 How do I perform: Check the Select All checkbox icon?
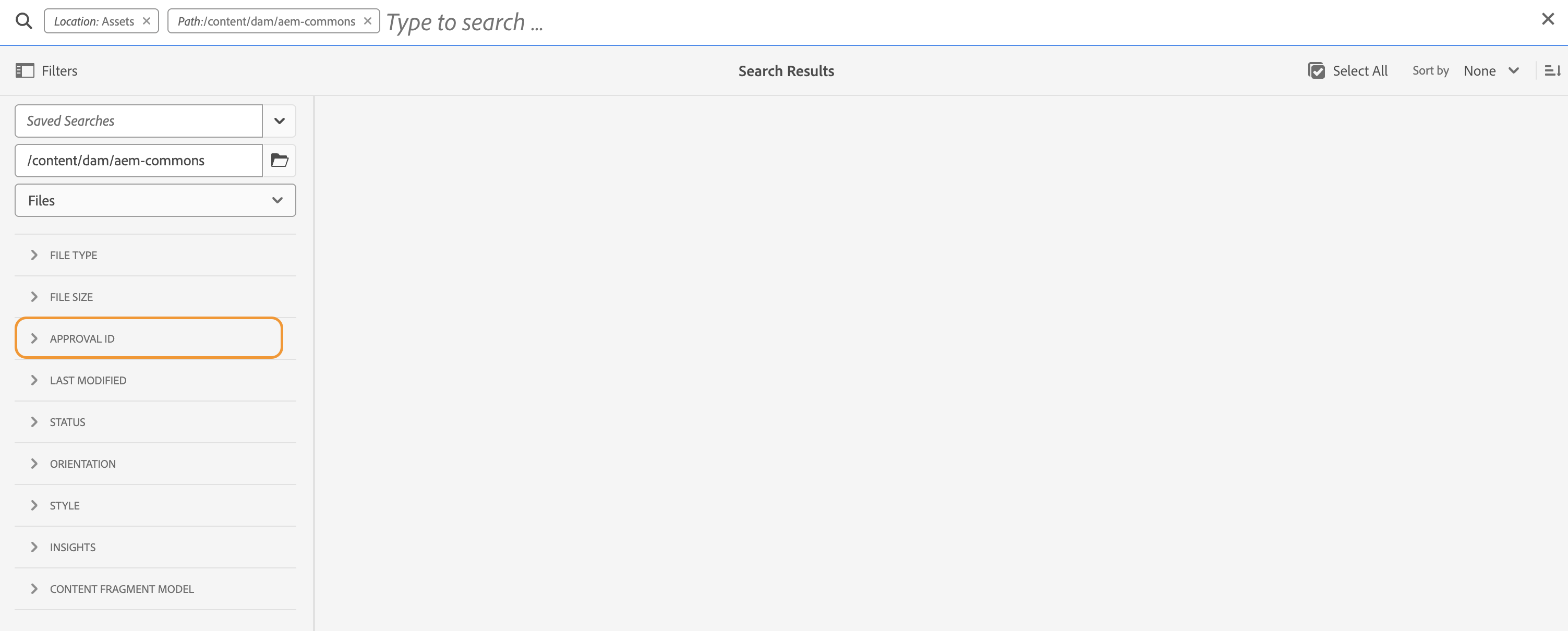[1316, 70]
